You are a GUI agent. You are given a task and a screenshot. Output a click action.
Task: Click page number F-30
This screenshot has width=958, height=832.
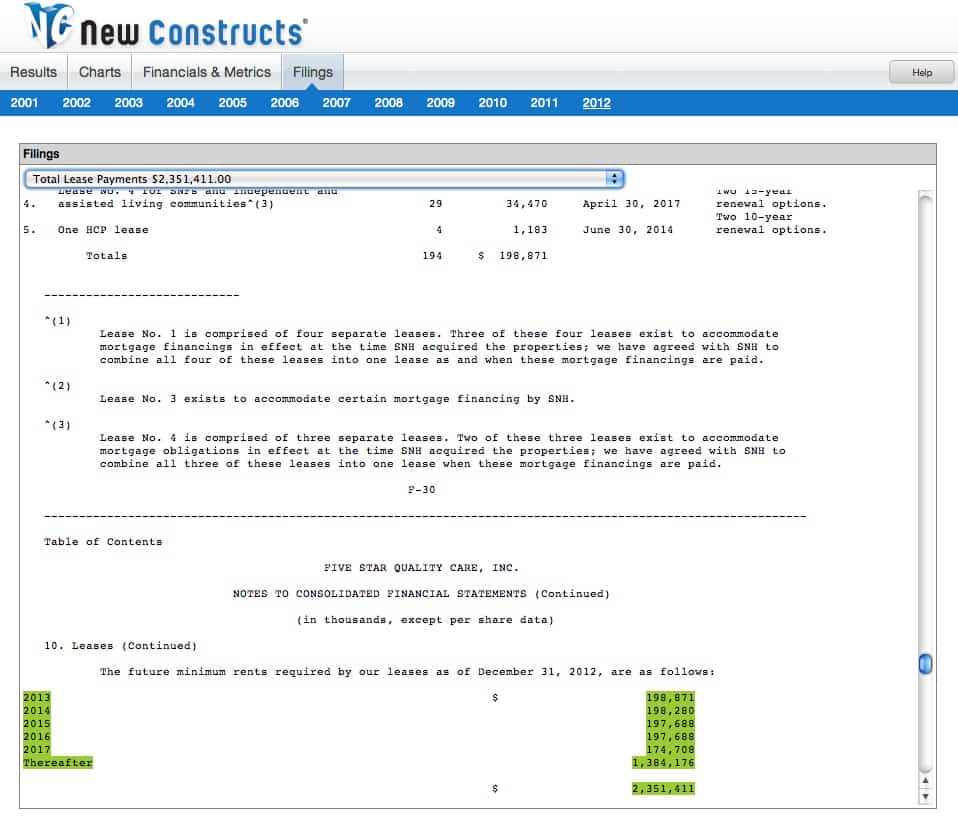coord(422,490)
